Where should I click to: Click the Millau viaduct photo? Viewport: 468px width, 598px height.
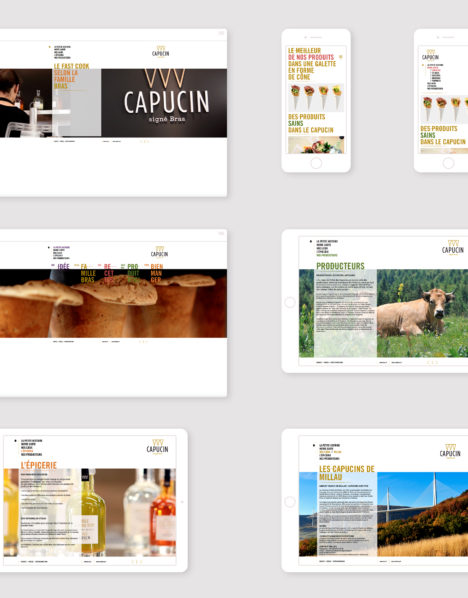coord(423,514)
